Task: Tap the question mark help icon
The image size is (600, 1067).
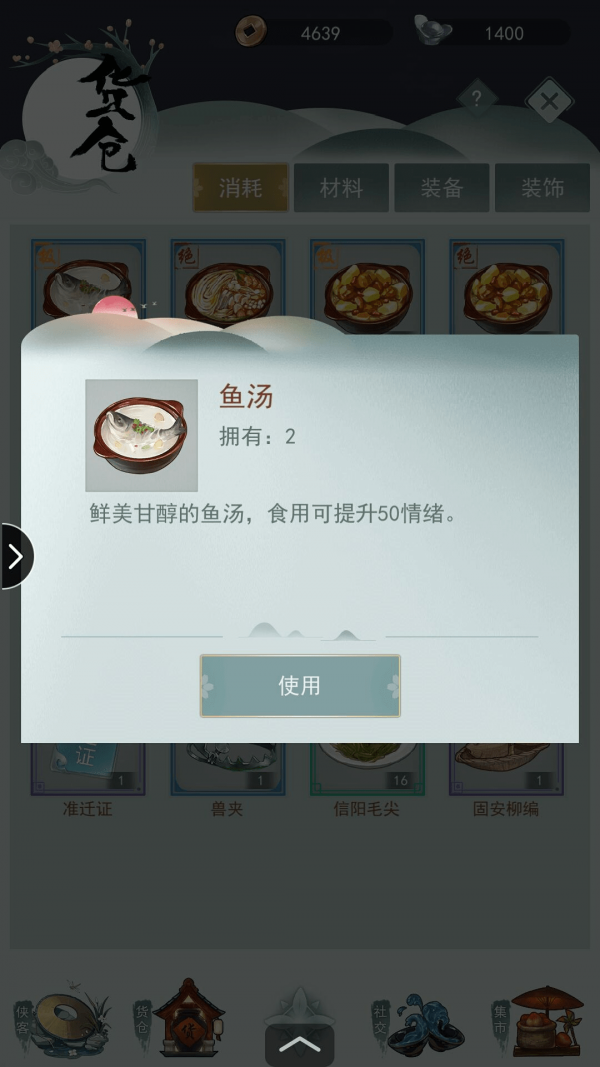Action: 477,99
